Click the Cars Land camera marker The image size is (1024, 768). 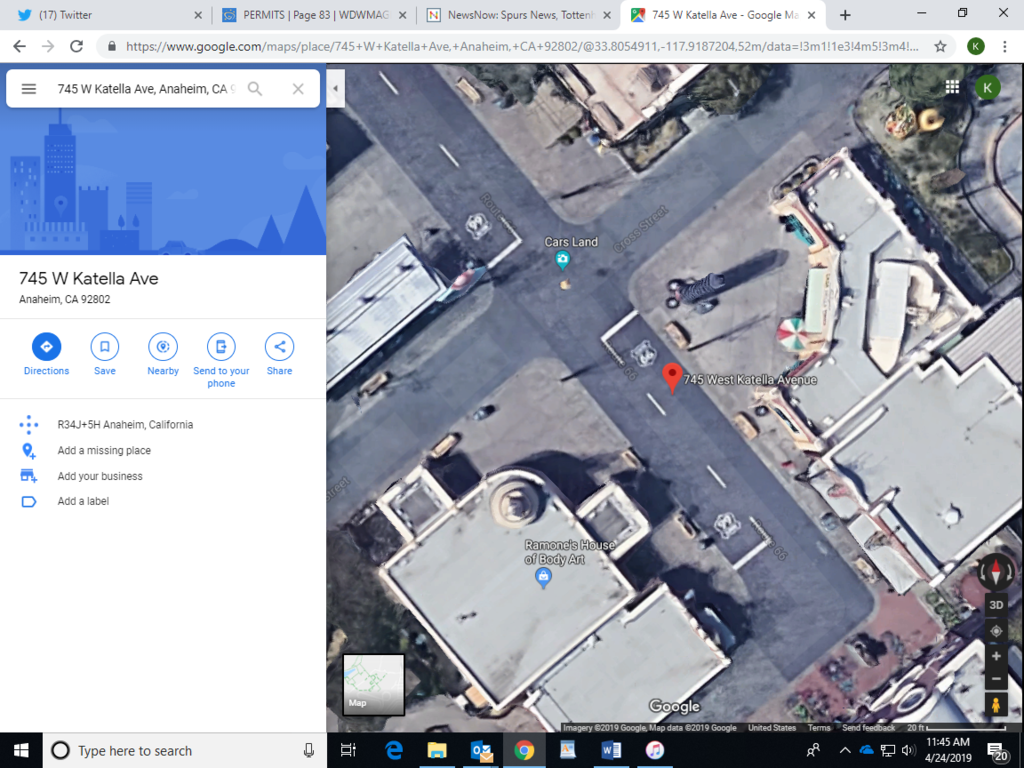coord(562,261)
